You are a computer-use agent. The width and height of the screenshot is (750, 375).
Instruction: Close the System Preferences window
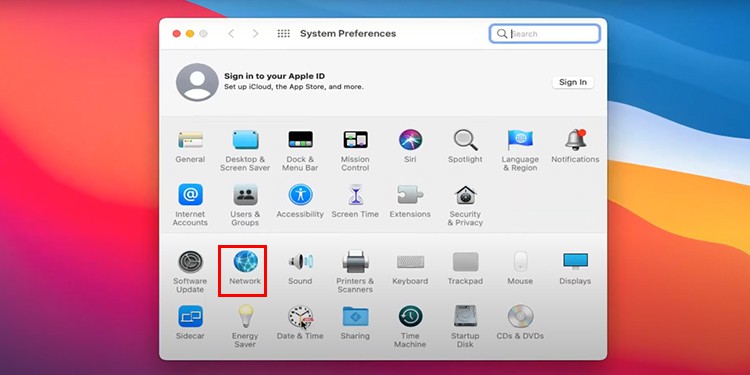(x=176, y=33)
